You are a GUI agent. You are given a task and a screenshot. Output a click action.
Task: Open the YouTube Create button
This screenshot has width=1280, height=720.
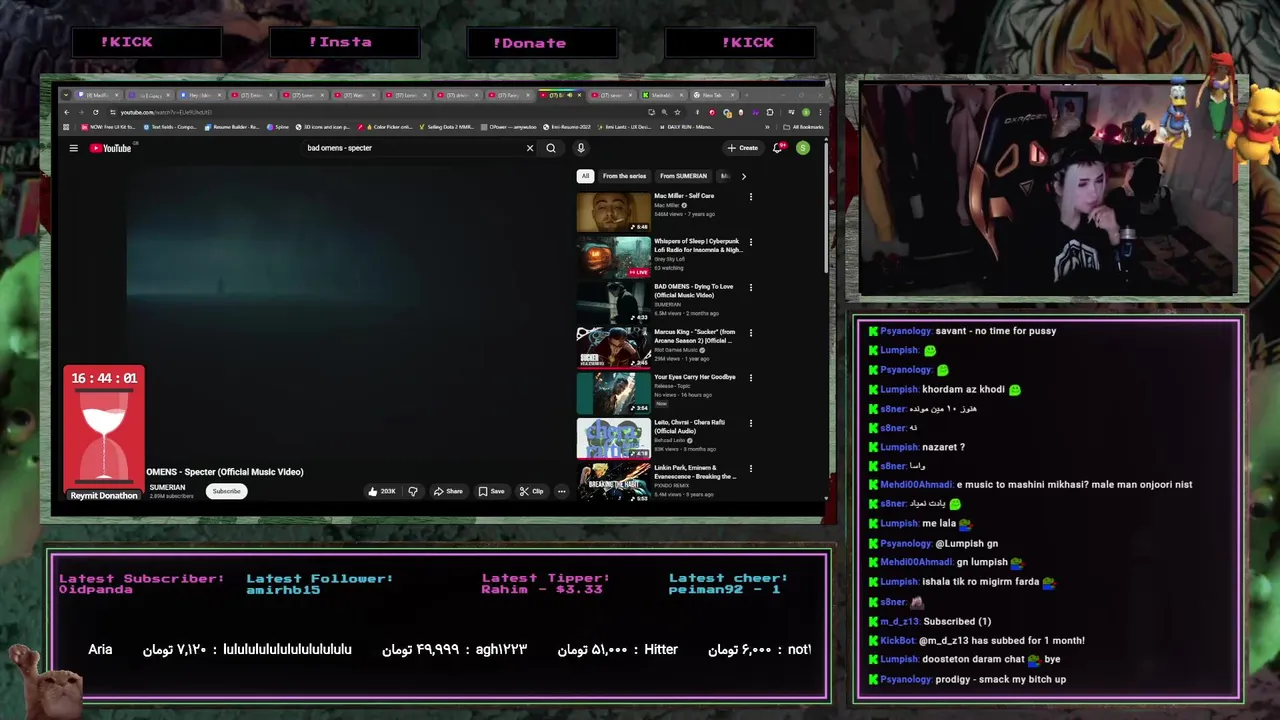pos(742,148)
